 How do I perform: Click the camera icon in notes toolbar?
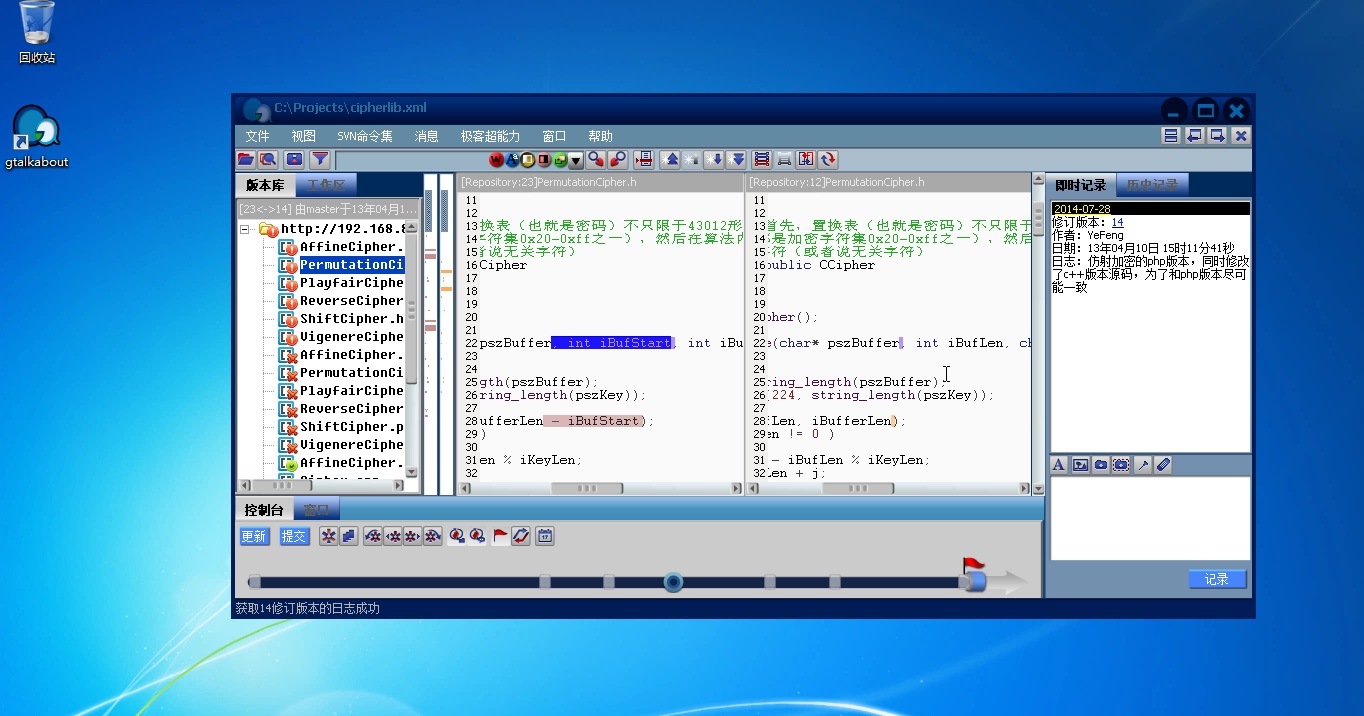[1101, 465]
